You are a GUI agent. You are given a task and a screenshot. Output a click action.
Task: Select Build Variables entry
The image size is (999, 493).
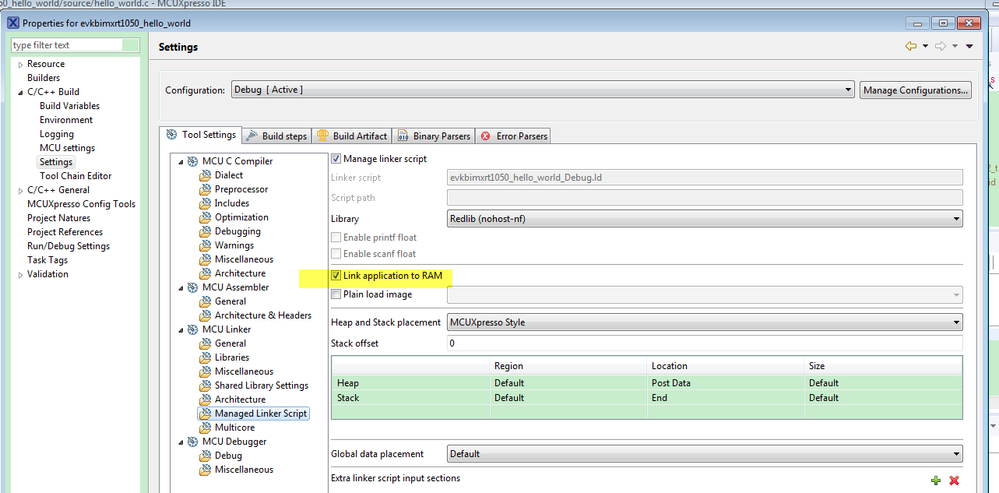click(69, 106)
